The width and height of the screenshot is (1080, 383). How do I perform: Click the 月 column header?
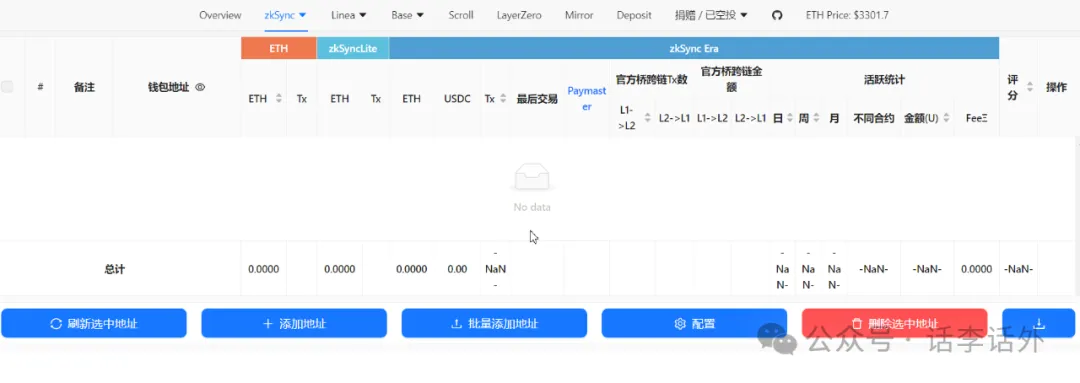point(834,118)
